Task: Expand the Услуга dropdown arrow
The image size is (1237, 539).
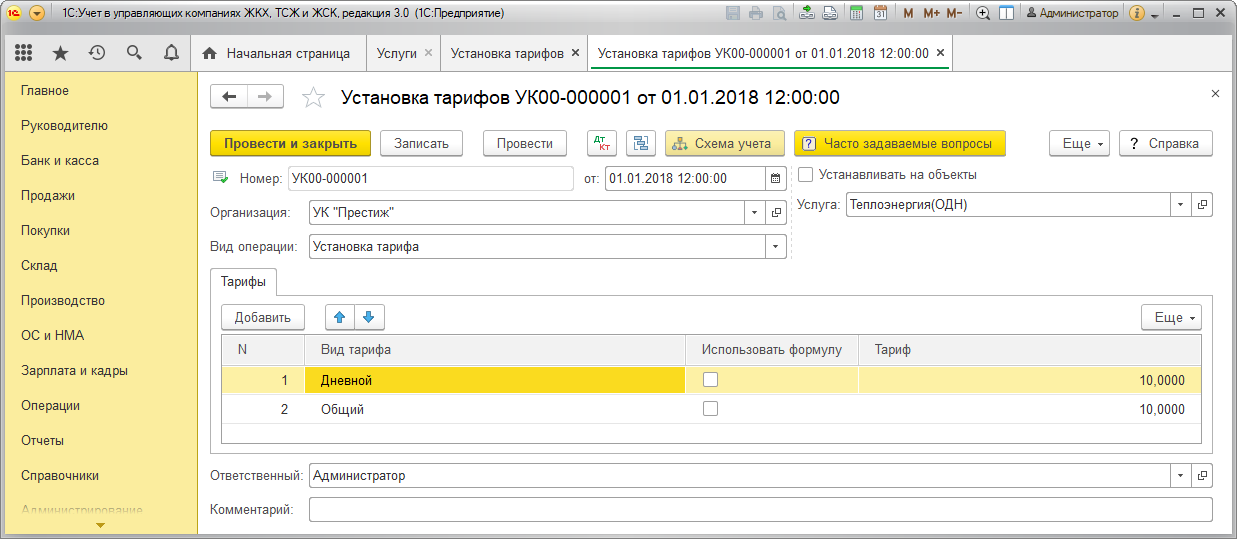Action: click(1180, 204)
